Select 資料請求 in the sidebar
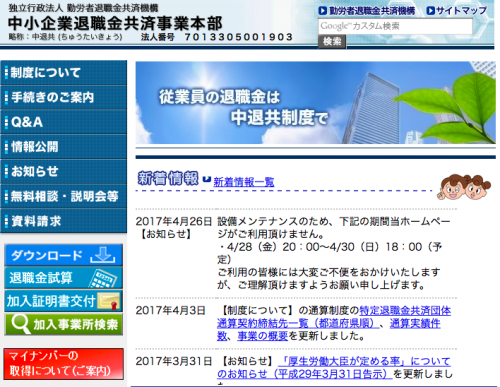The height and width of the screenshot is (387, 500). 64,221
